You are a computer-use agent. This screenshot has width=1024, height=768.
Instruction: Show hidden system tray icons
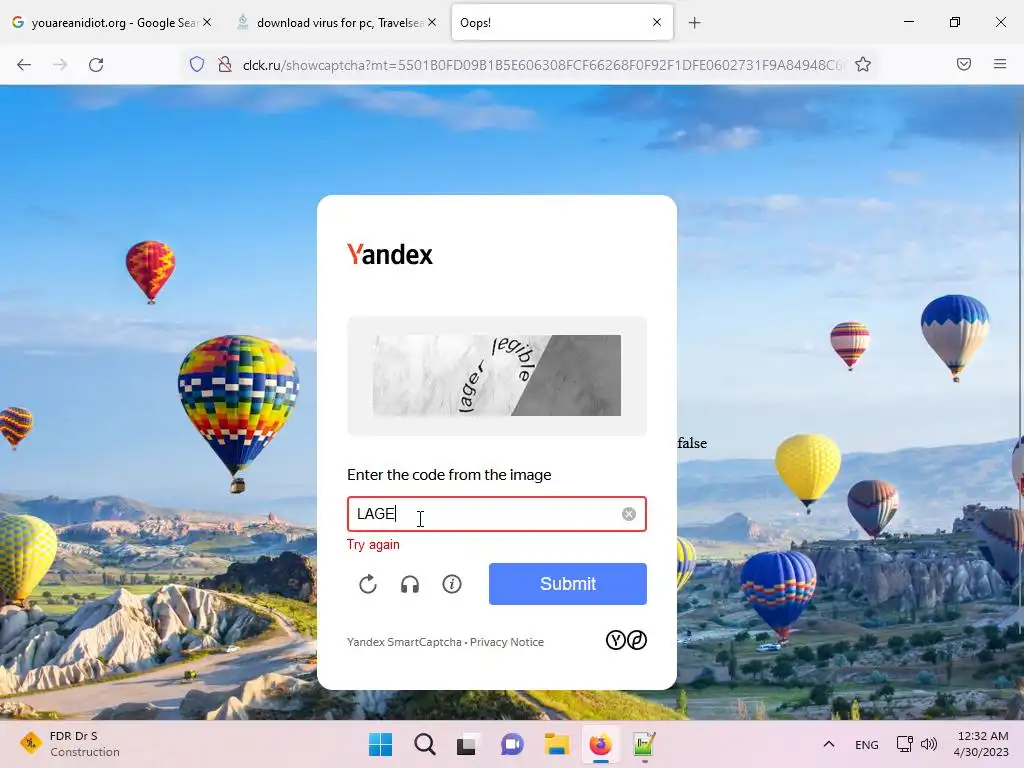click(x=829, y=744)
